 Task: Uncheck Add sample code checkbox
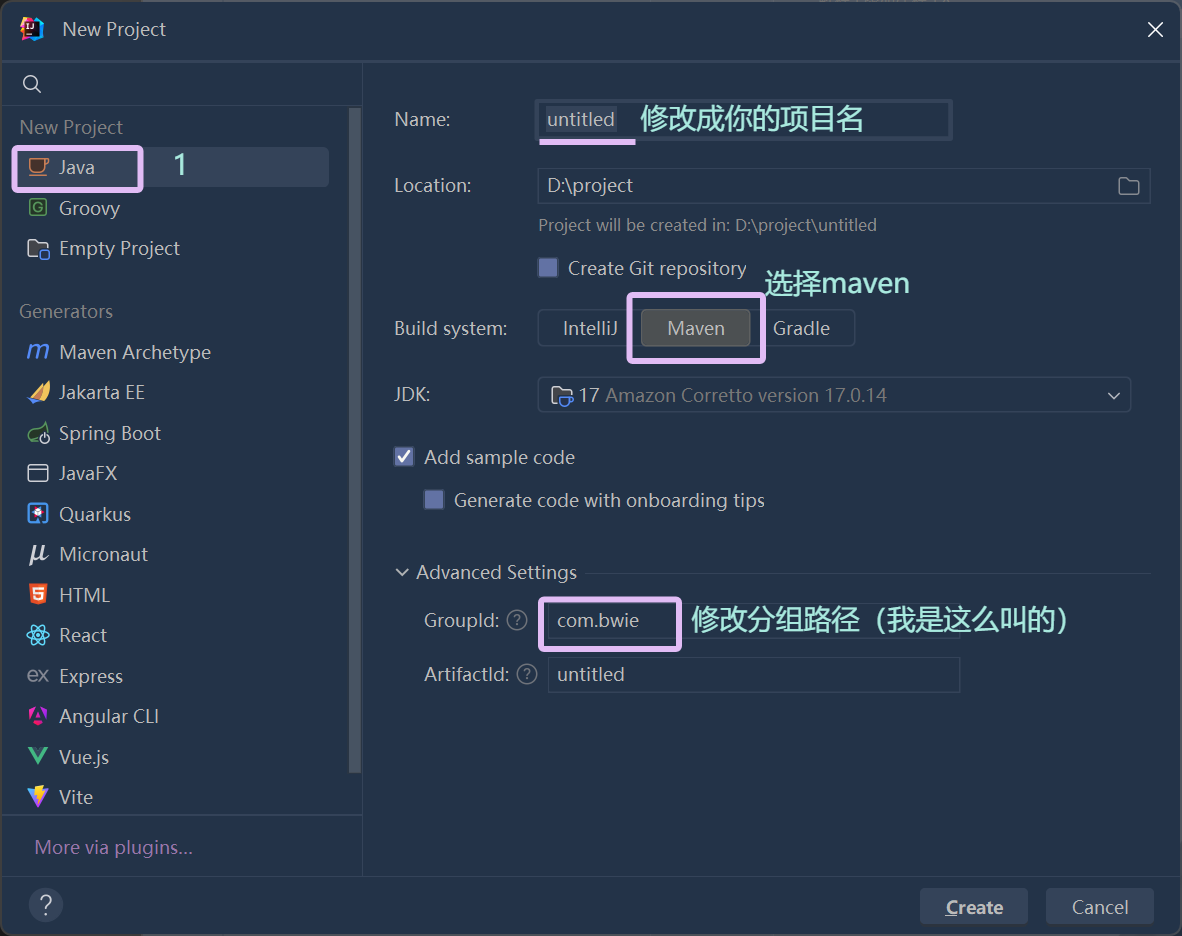point(404,457)
